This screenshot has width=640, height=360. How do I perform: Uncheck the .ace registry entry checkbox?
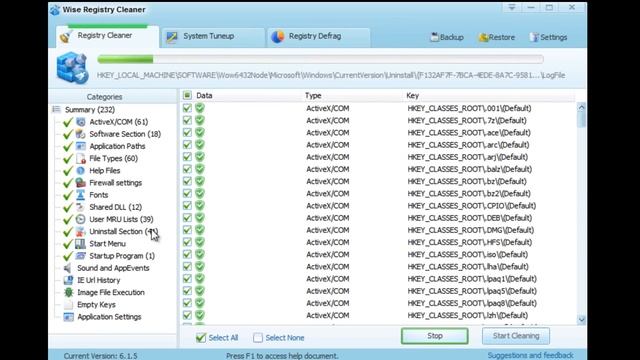tap(187, 133)
